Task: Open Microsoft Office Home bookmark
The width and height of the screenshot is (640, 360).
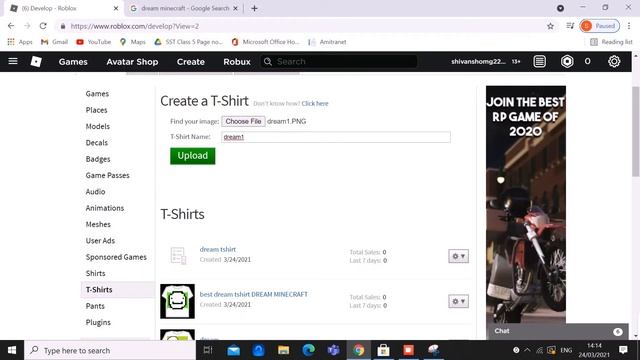Action: (x=265, y=42)
